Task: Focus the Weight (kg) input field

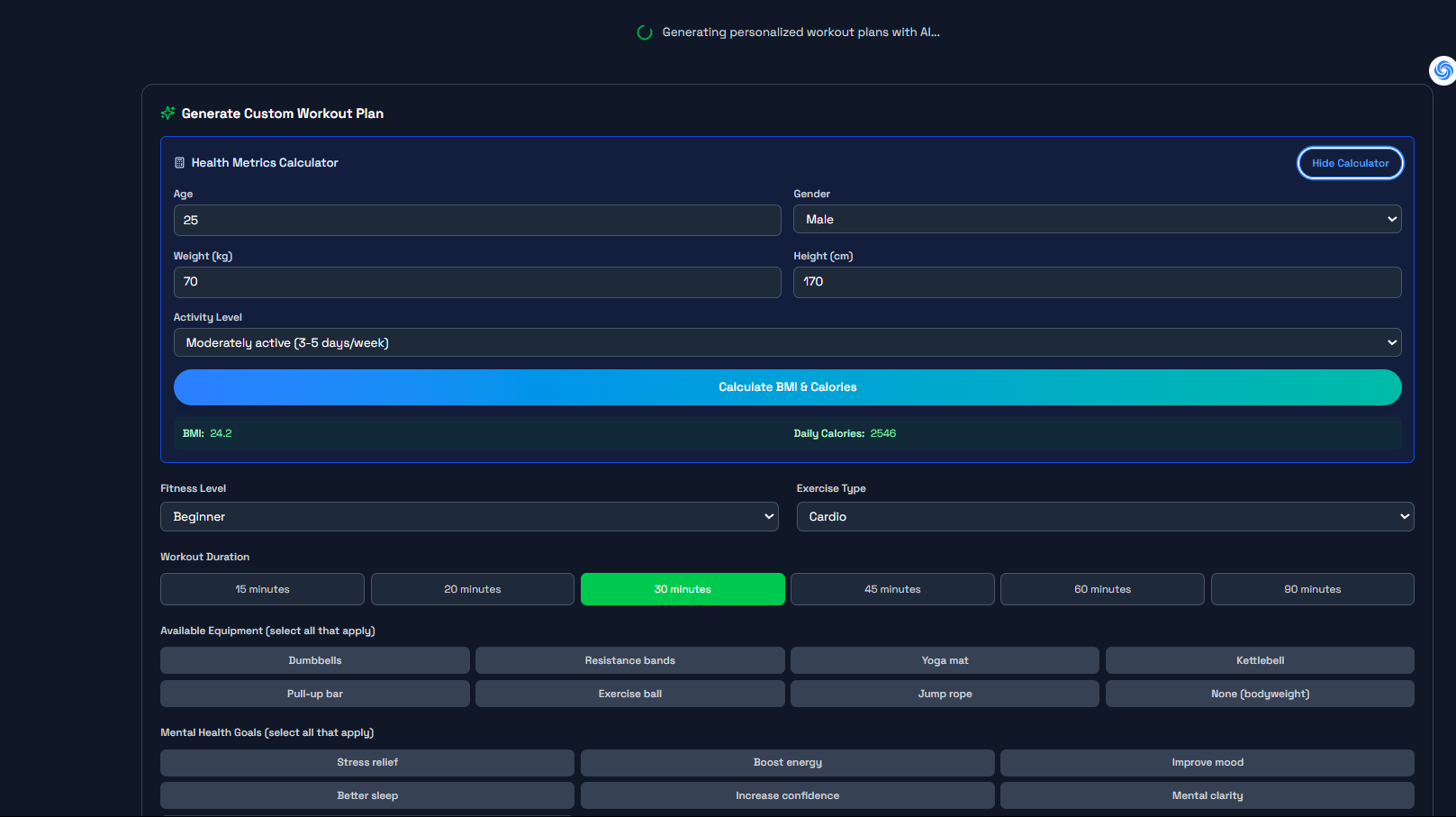Action: [477, 282]
